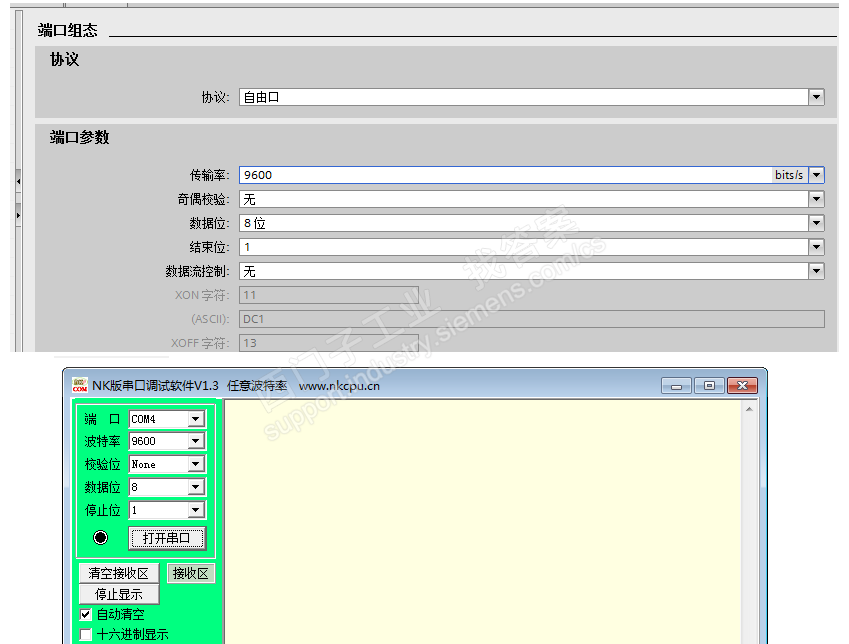Viewport: 849px width, 644px height.
Task: Open the 结束位 stop bit dropdown
Action: (x=816, y=247)
